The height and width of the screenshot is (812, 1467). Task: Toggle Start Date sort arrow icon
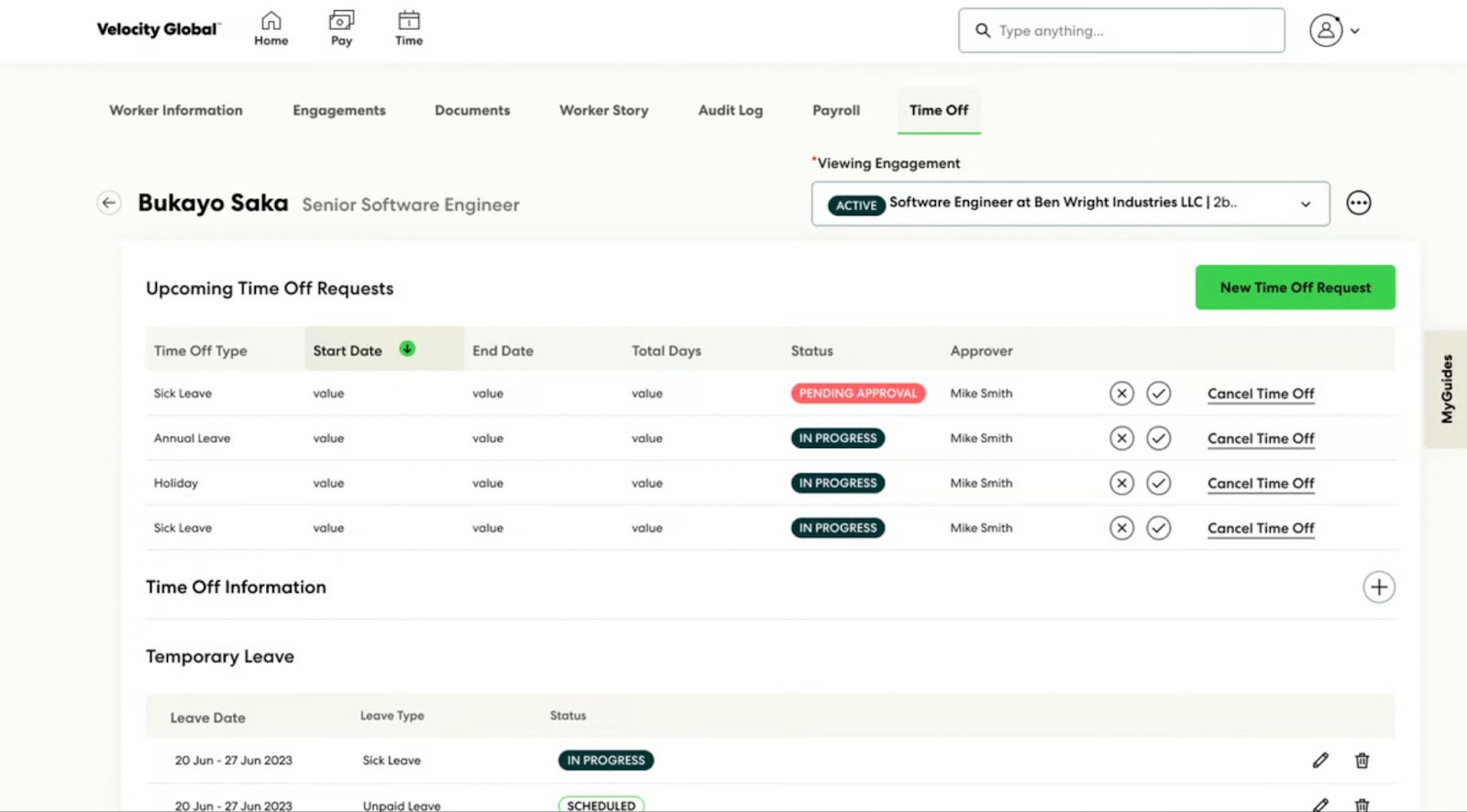pos(407,348)
